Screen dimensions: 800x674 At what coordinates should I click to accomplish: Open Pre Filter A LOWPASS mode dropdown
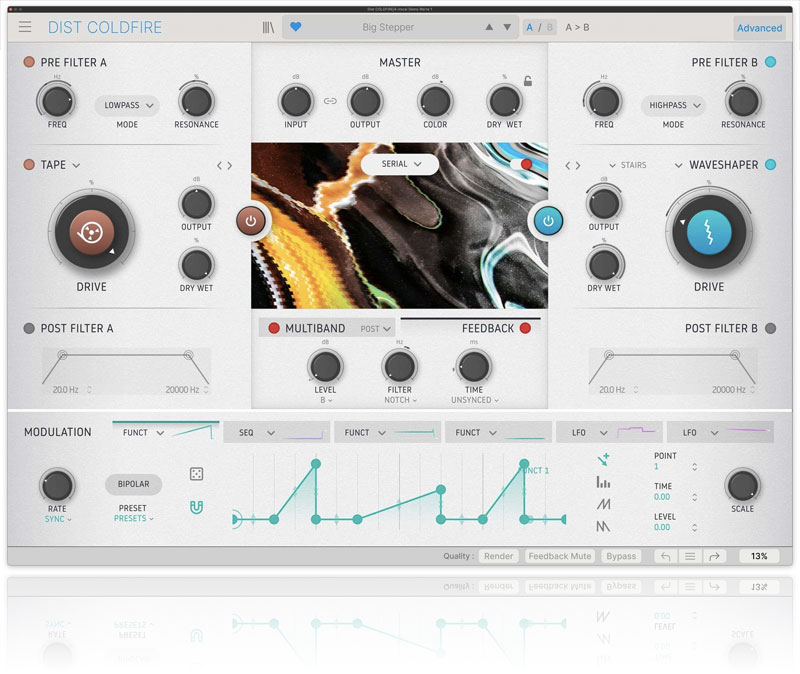click(127, 104)
